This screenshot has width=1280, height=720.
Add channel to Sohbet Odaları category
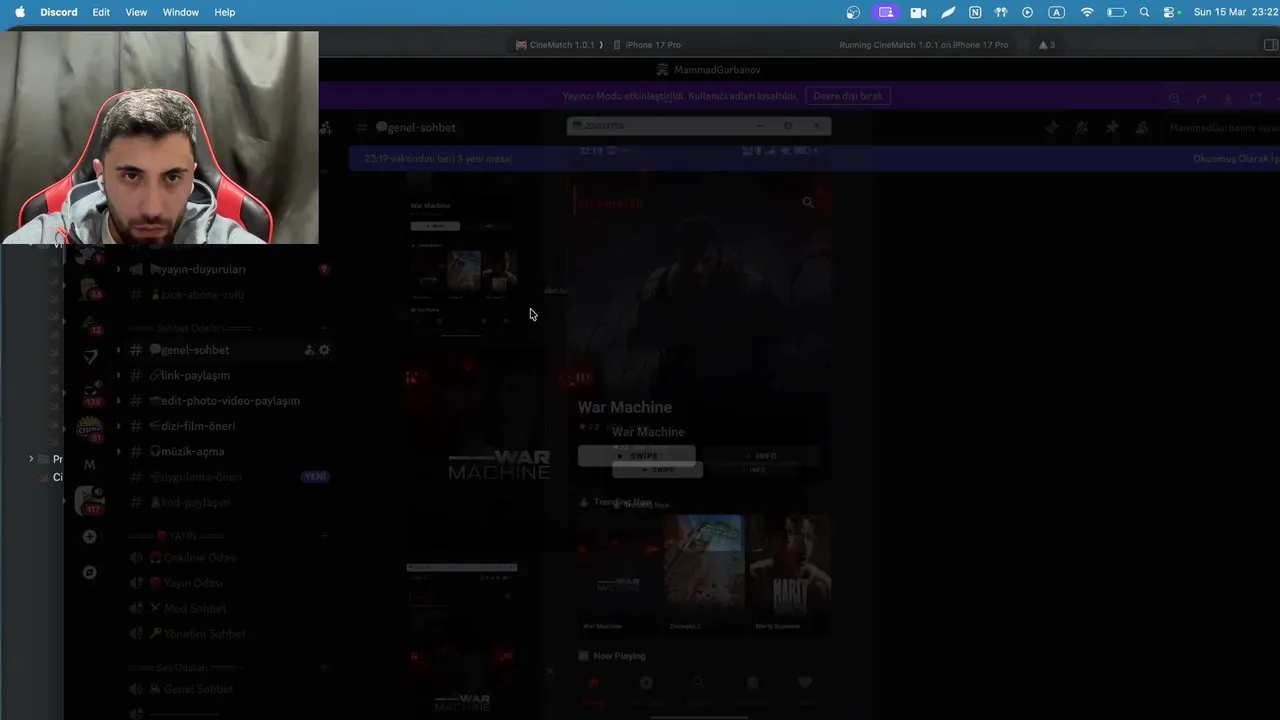(x=324, y=328)
